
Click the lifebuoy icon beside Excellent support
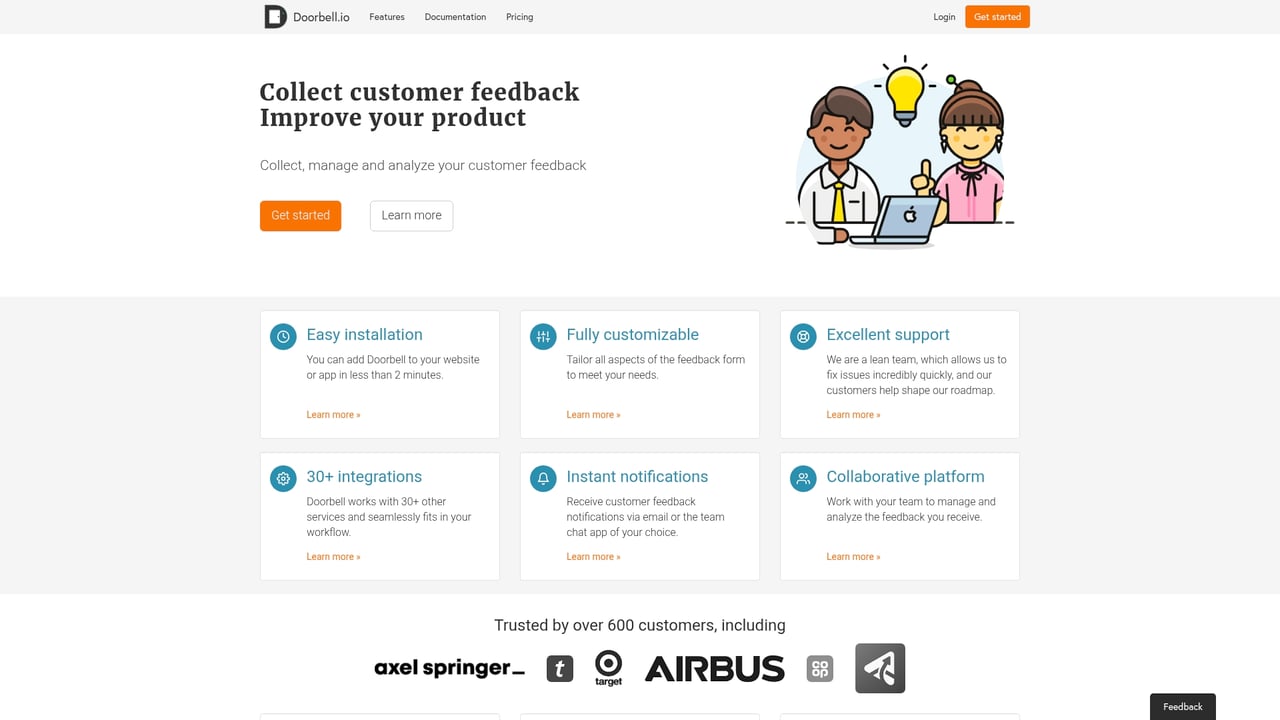click(803, 336)
